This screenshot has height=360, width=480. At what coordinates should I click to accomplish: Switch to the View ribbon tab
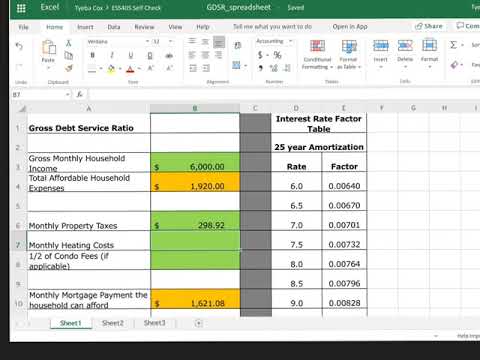[x=175, y=27]
